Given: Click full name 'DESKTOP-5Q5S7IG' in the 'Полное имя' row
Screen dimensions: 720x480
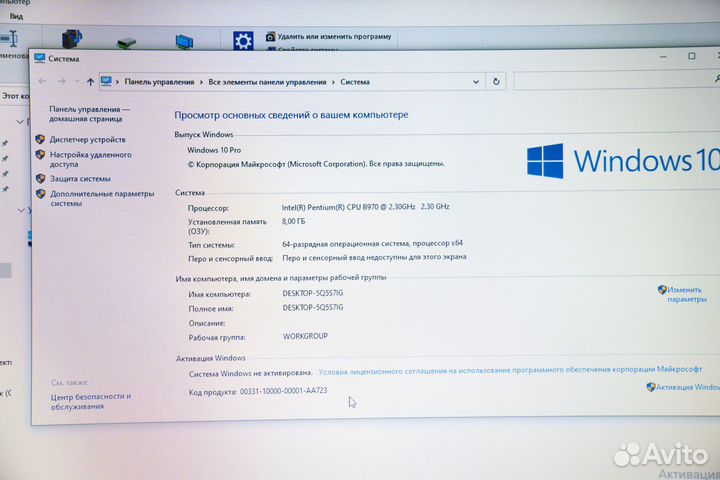Looking at the screenshot, I should click(x=313, y=307).
